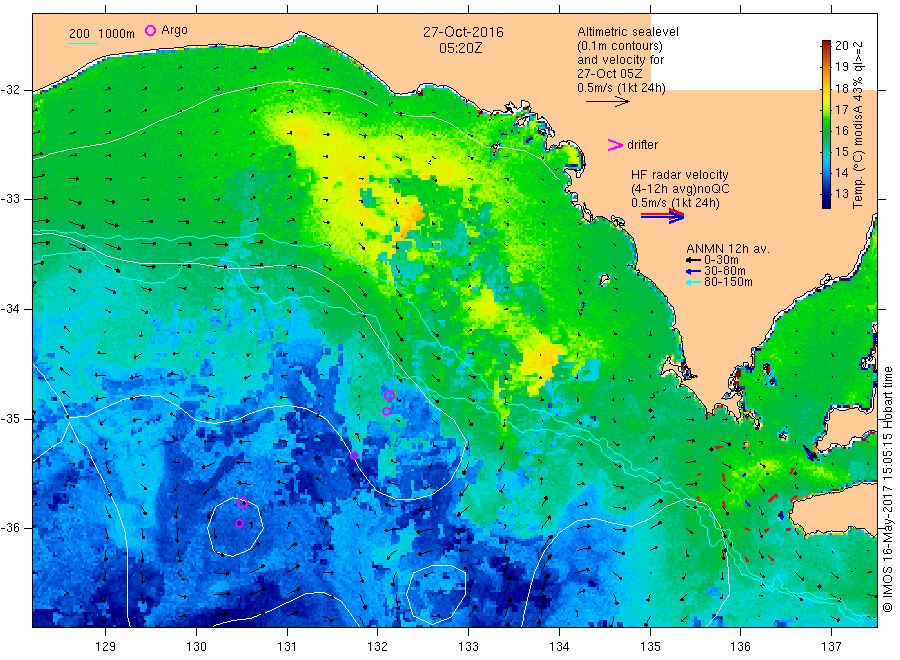
Task: Select the larger Argo circle near 132.1E
Action: tap(389, 395)
